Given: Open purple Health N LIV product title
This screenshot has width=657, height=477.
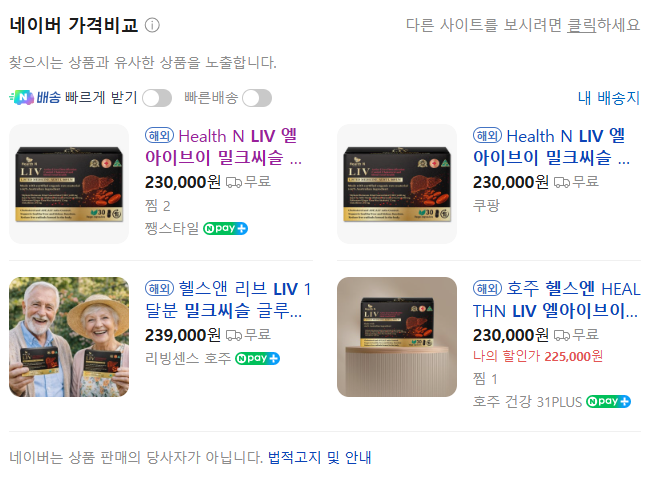Looking at the screenshot, I should tap(223, 147).
